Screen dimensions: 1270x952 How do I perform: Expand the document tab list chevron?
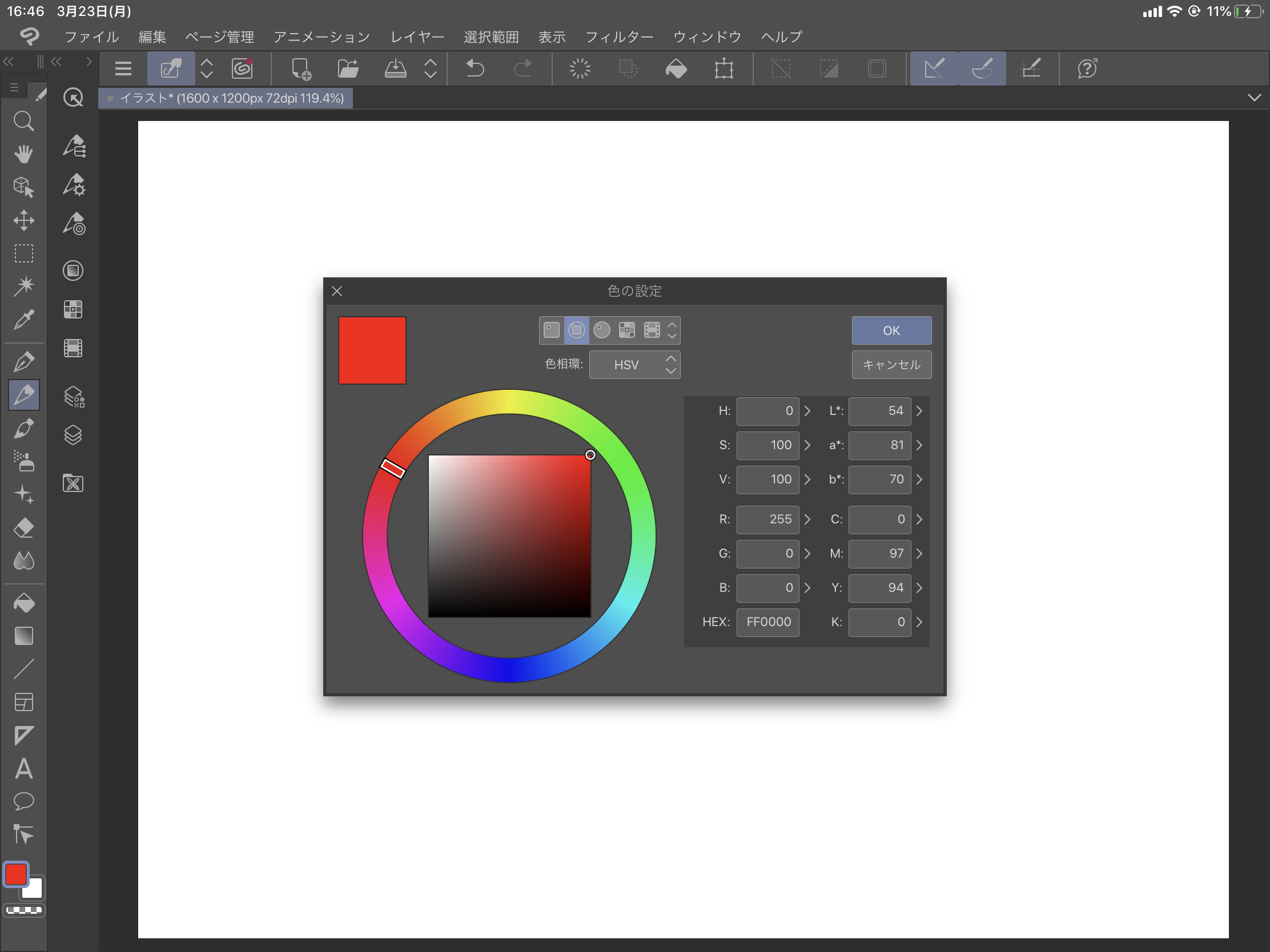pos(1254,98)
